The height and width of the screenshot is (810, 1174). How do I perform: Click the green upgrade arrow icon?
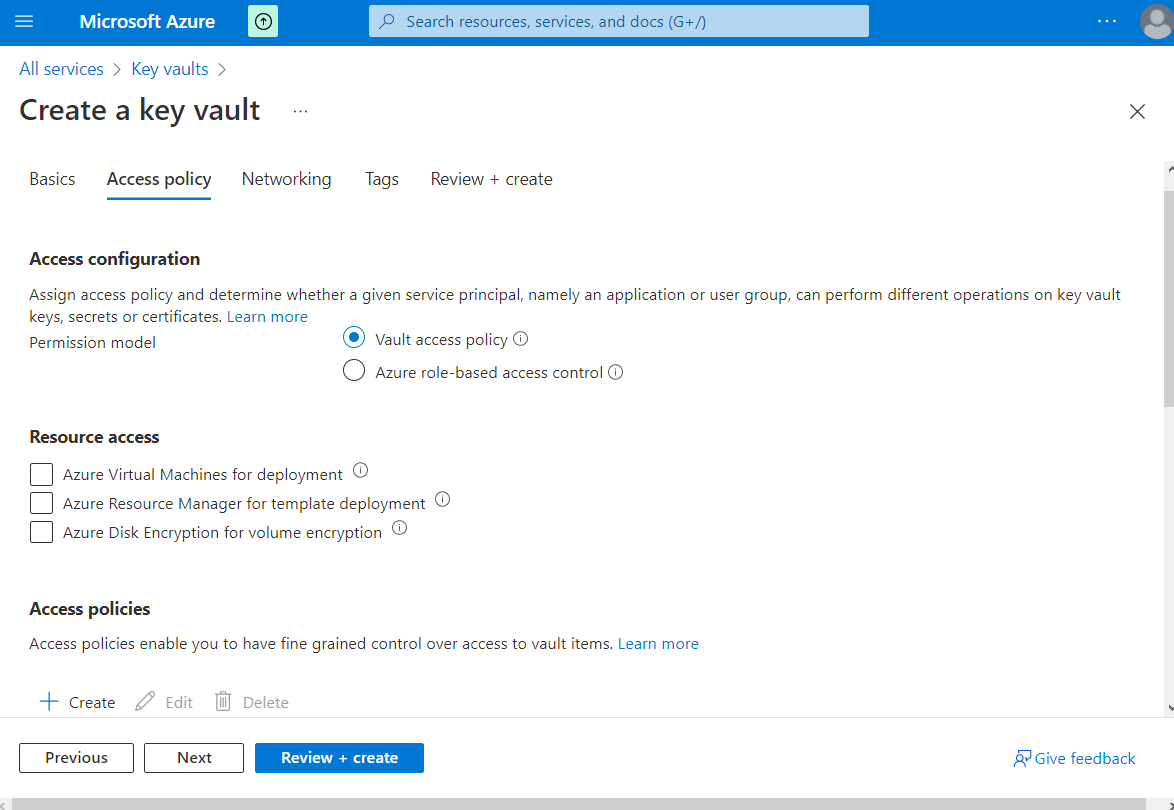263,22
